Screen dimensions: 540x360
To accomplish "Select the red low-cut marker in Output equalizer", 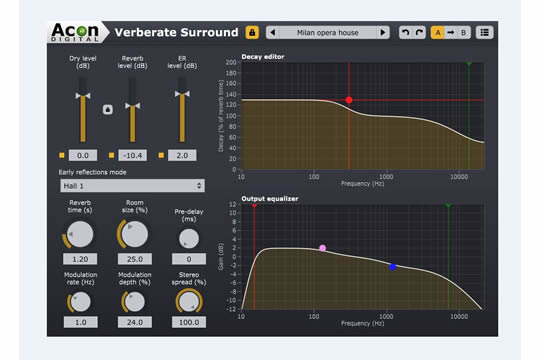I will 254,205.
